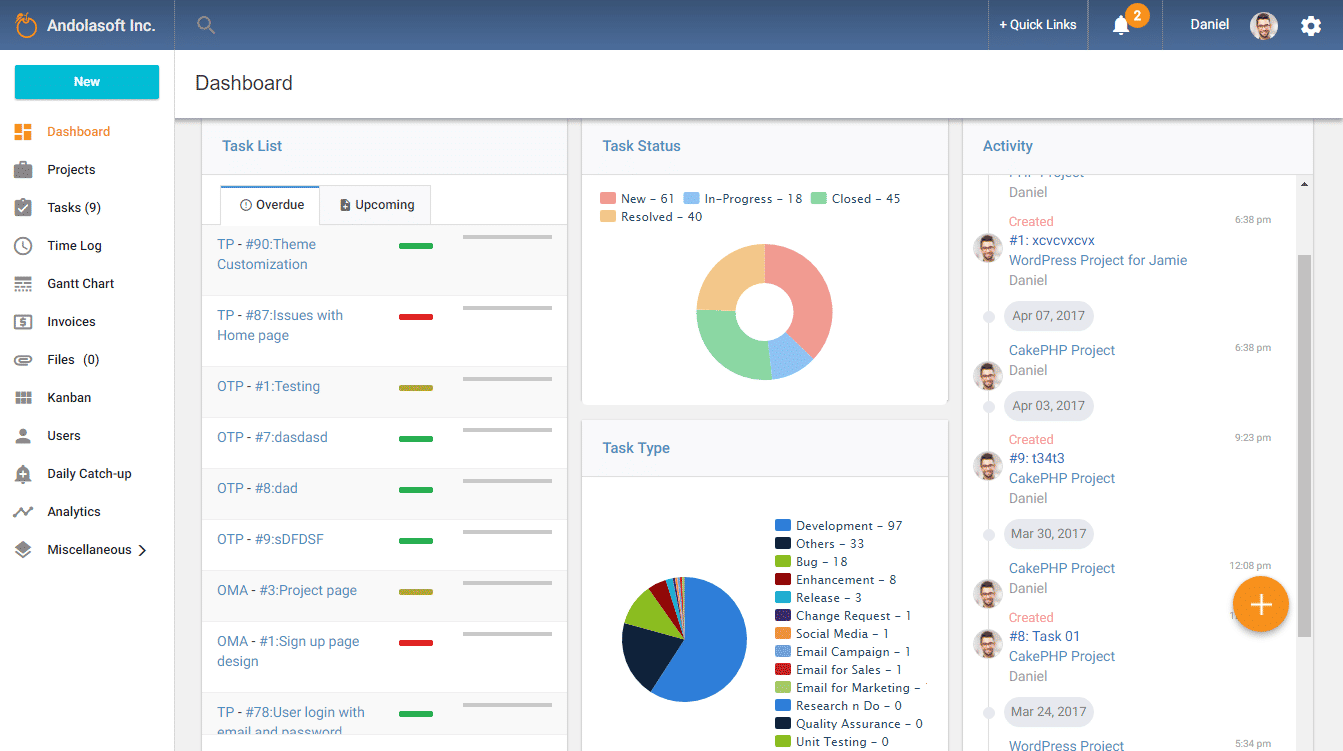Go to Time Log in sidebar
Viewport: 1343px width, 751px height.
tap(75, 246)
